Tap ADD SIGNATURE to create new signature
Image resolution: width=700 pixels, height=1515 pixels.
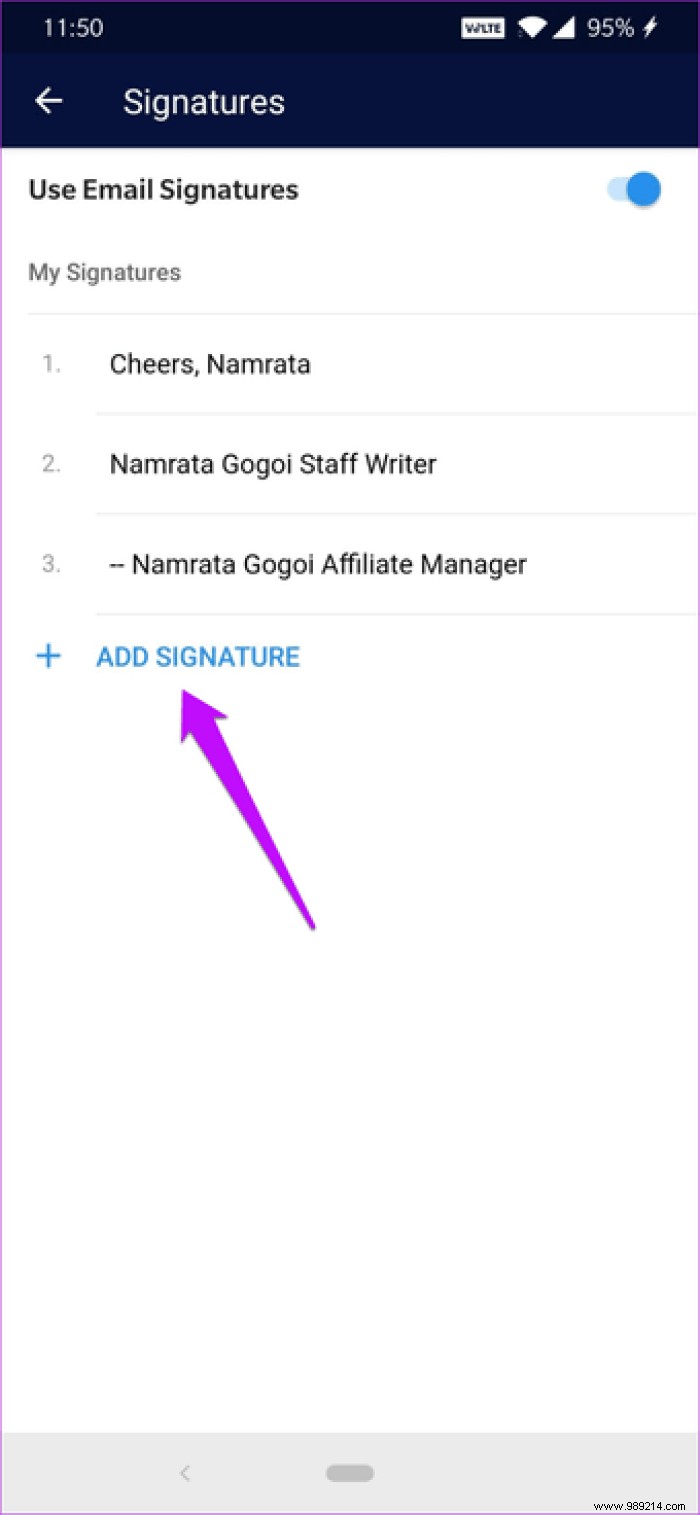point(197,656)
